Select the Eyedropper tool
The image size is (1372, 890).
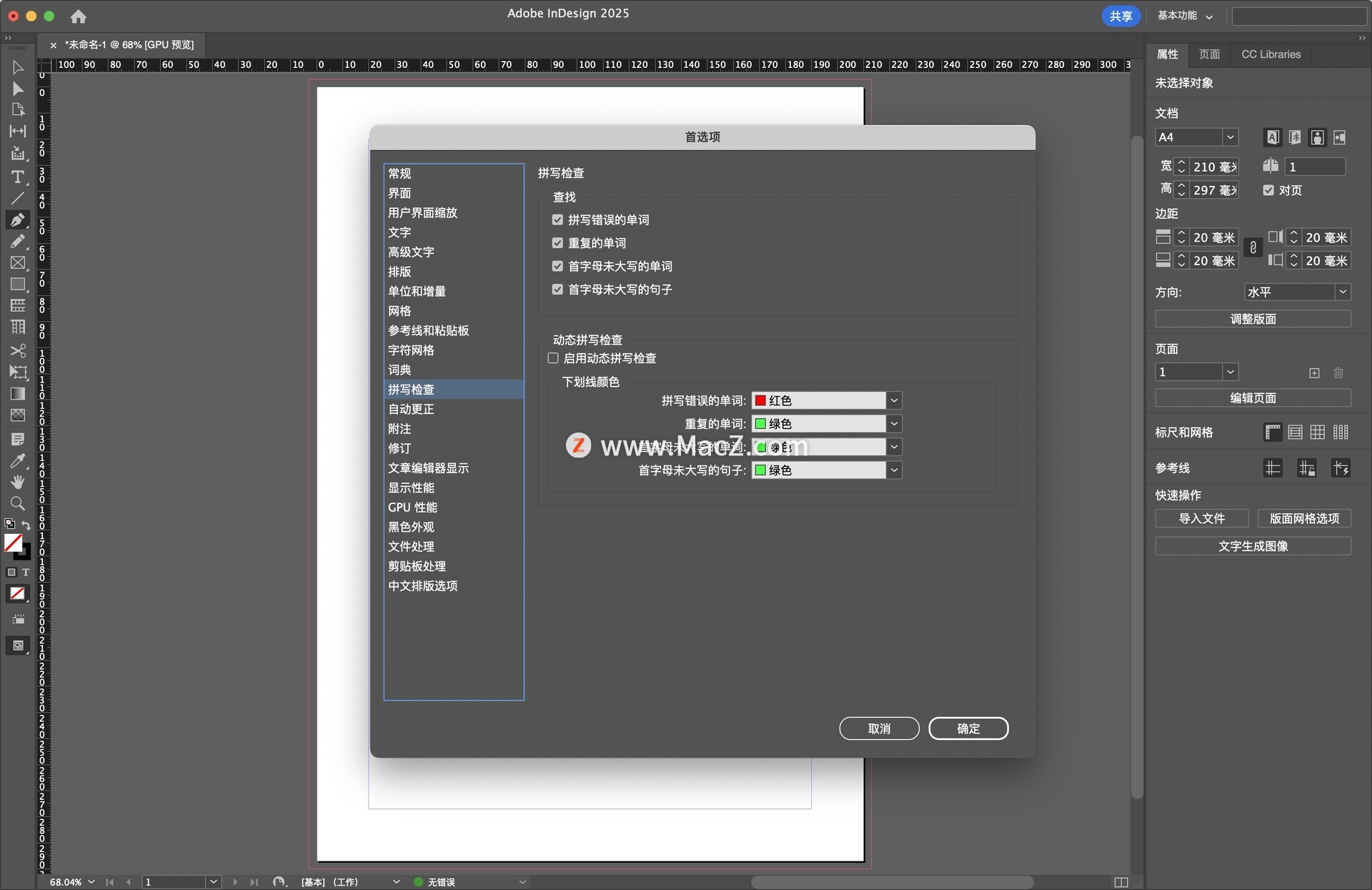pyautogui.click(x=18, y=460)
